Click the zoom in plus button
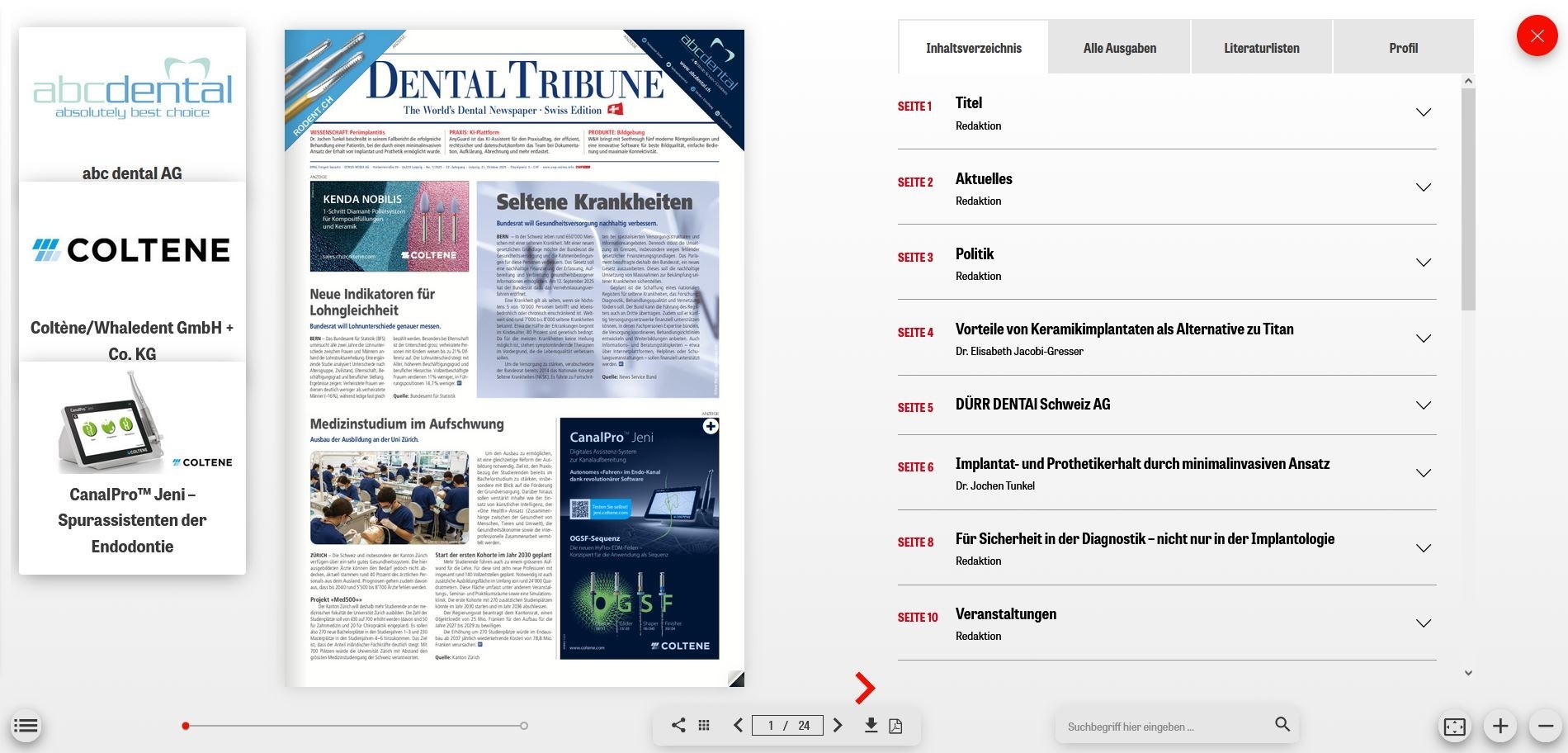 click(1500, 727)
